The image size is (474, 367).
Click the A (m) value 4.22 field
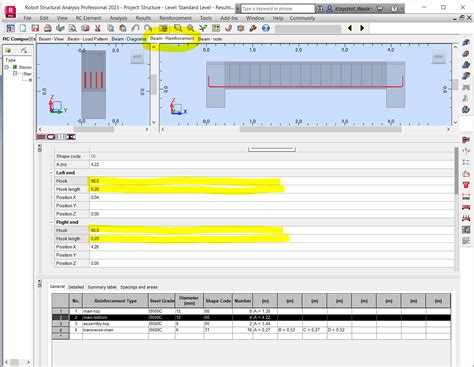click(x=272, y=165)
